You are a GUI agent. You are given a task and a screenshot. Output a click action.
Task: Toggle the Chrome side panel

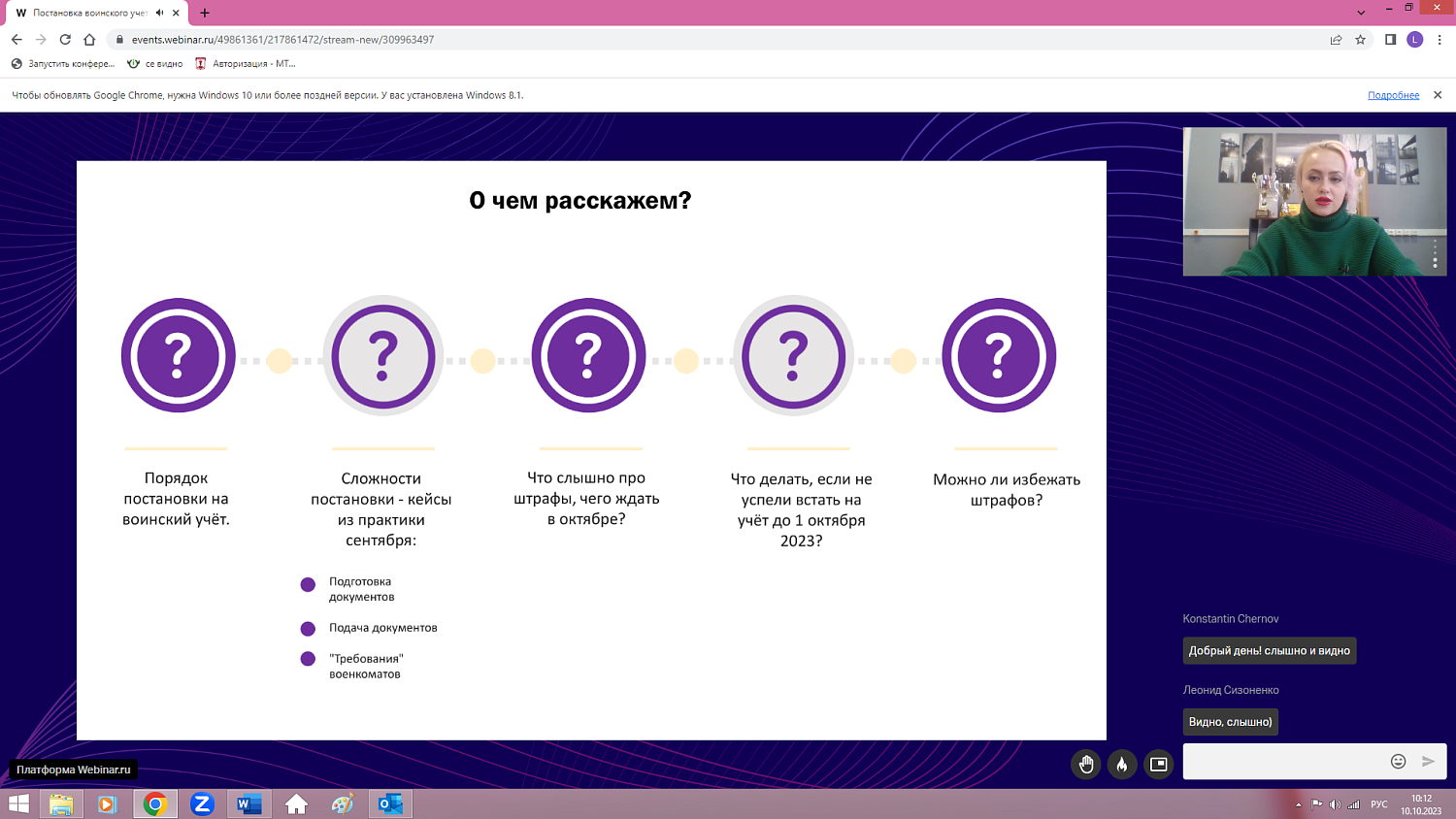1390,40
